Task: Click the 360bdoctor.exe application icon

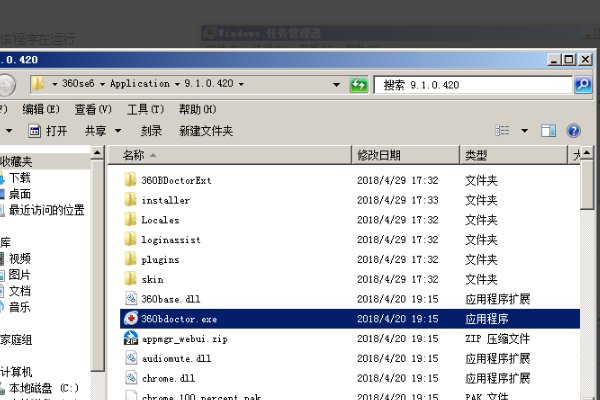Action: point(131,318)
